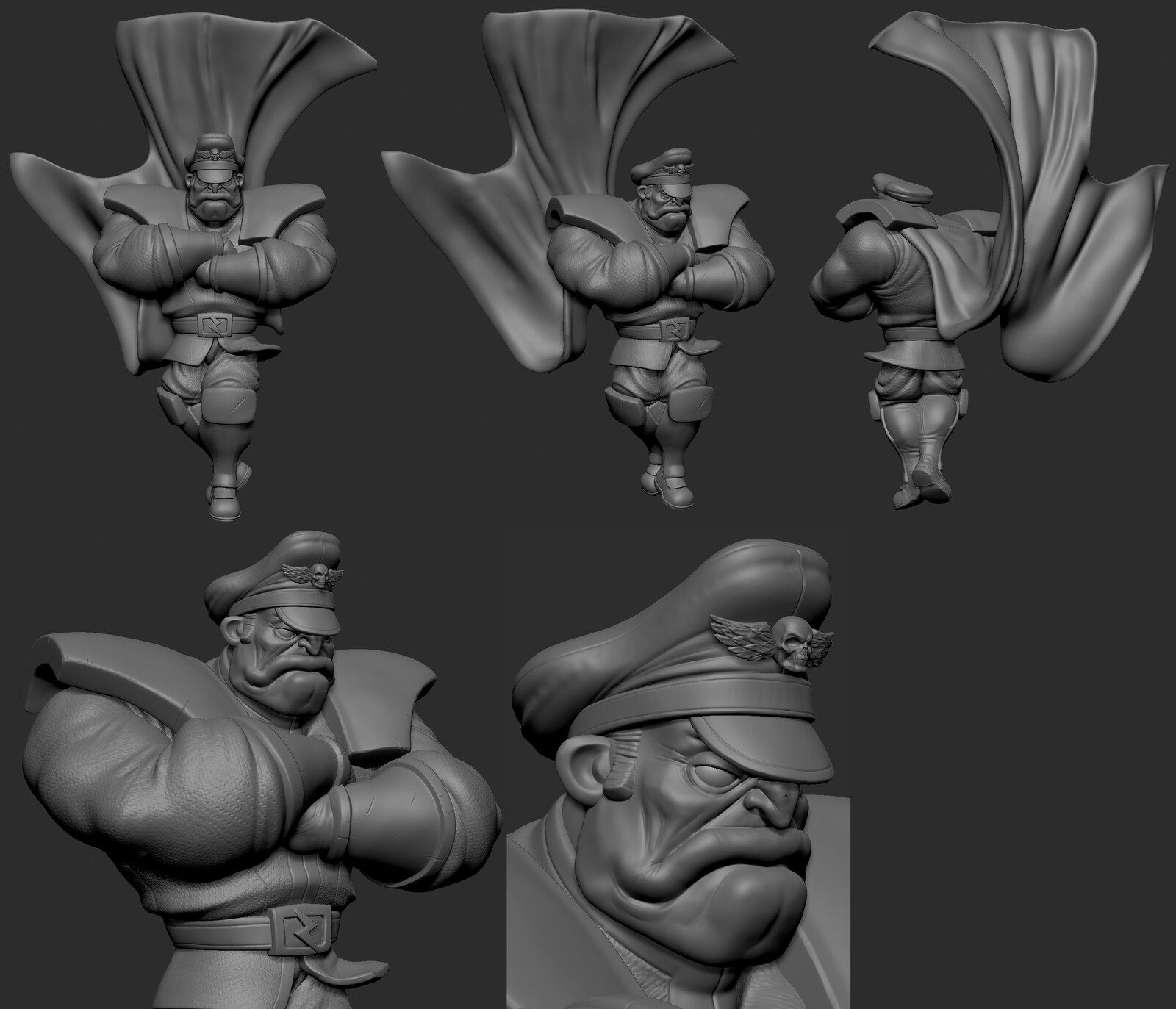Select the front-view full-body character render
The image size is (1176, 1009).
pos(193,265)
